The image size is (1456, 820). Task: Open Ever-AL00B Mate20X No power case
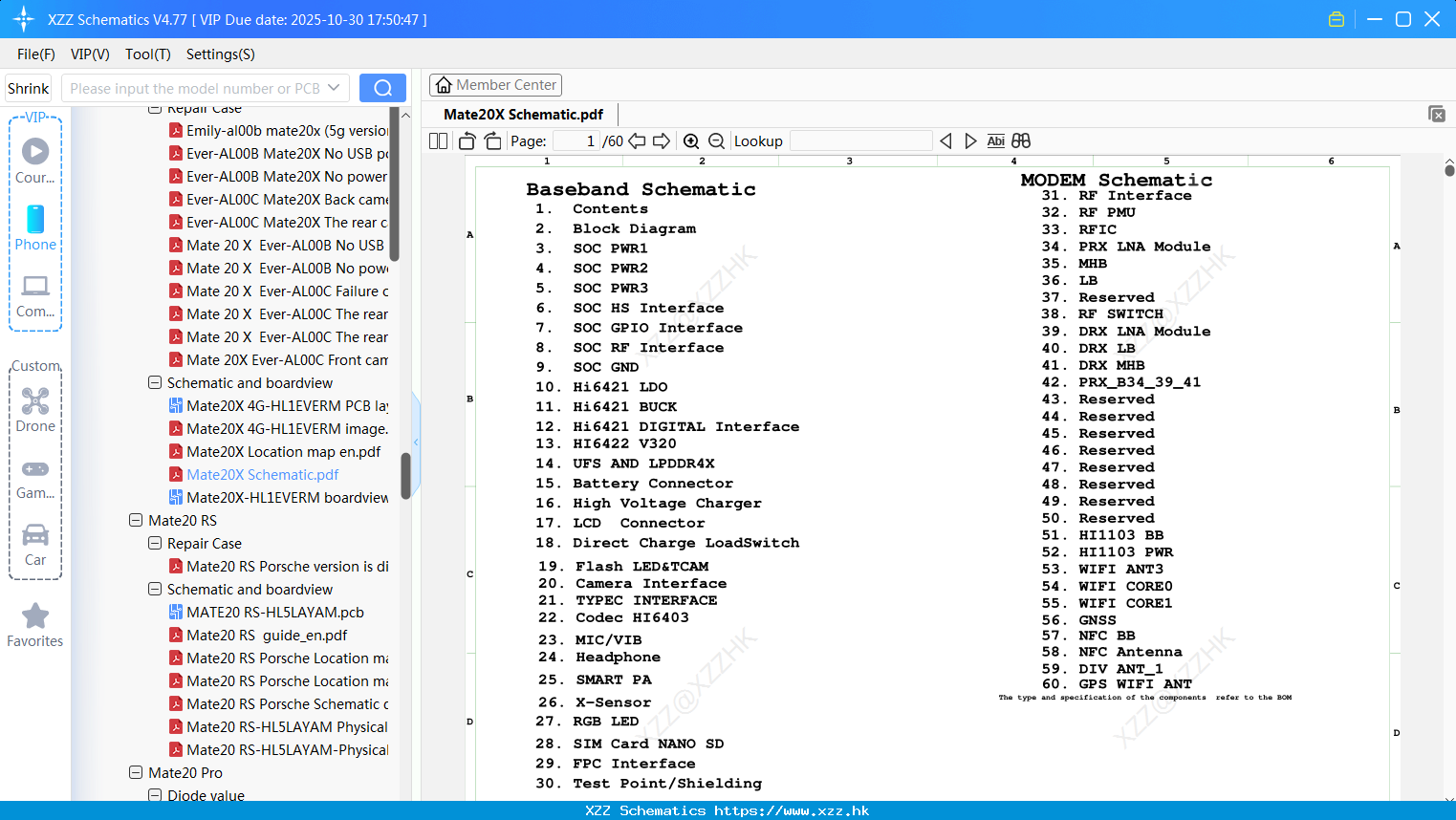[x=287, y=177]
